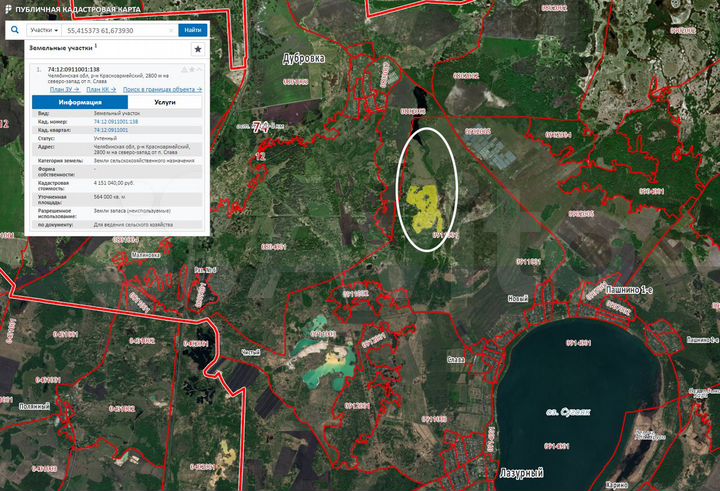
Task: Open the favorites star button
Action: (198, 48)
